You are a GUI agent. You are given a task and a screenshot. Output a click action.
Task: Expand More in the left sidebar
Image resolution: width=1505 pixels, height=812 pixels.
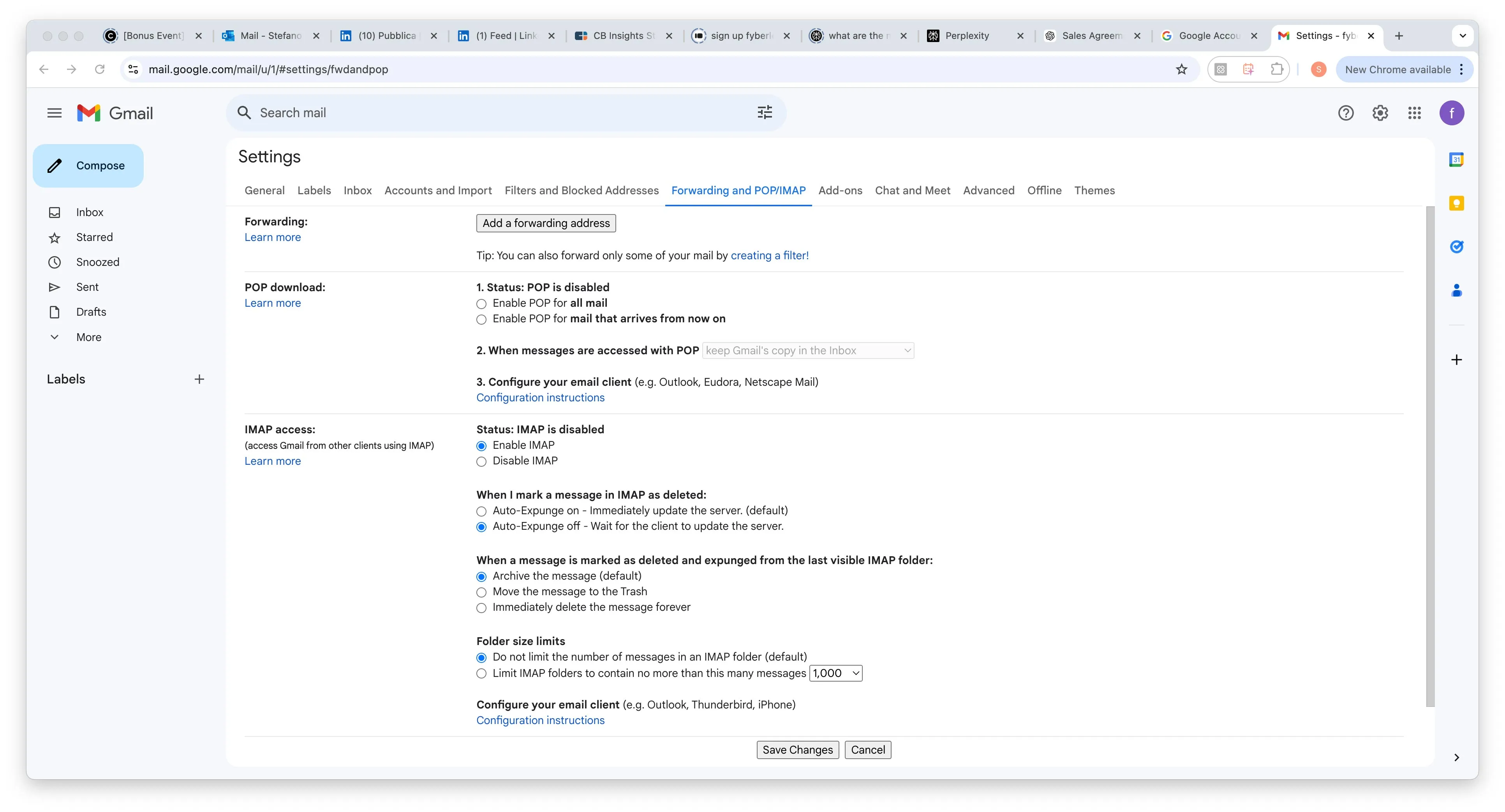click(88, 337)
